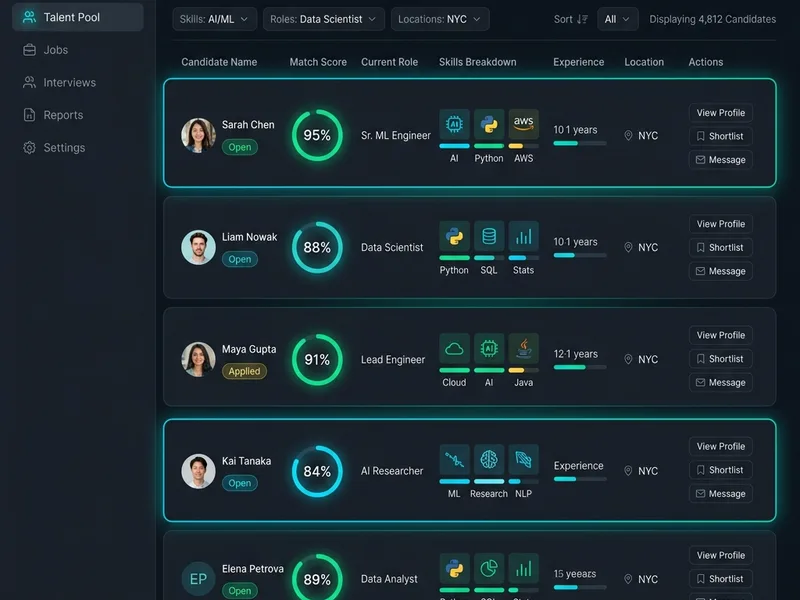Click Displaying 4,812 Candidates text
Screen dimensions: 800x600
(712, 19)
